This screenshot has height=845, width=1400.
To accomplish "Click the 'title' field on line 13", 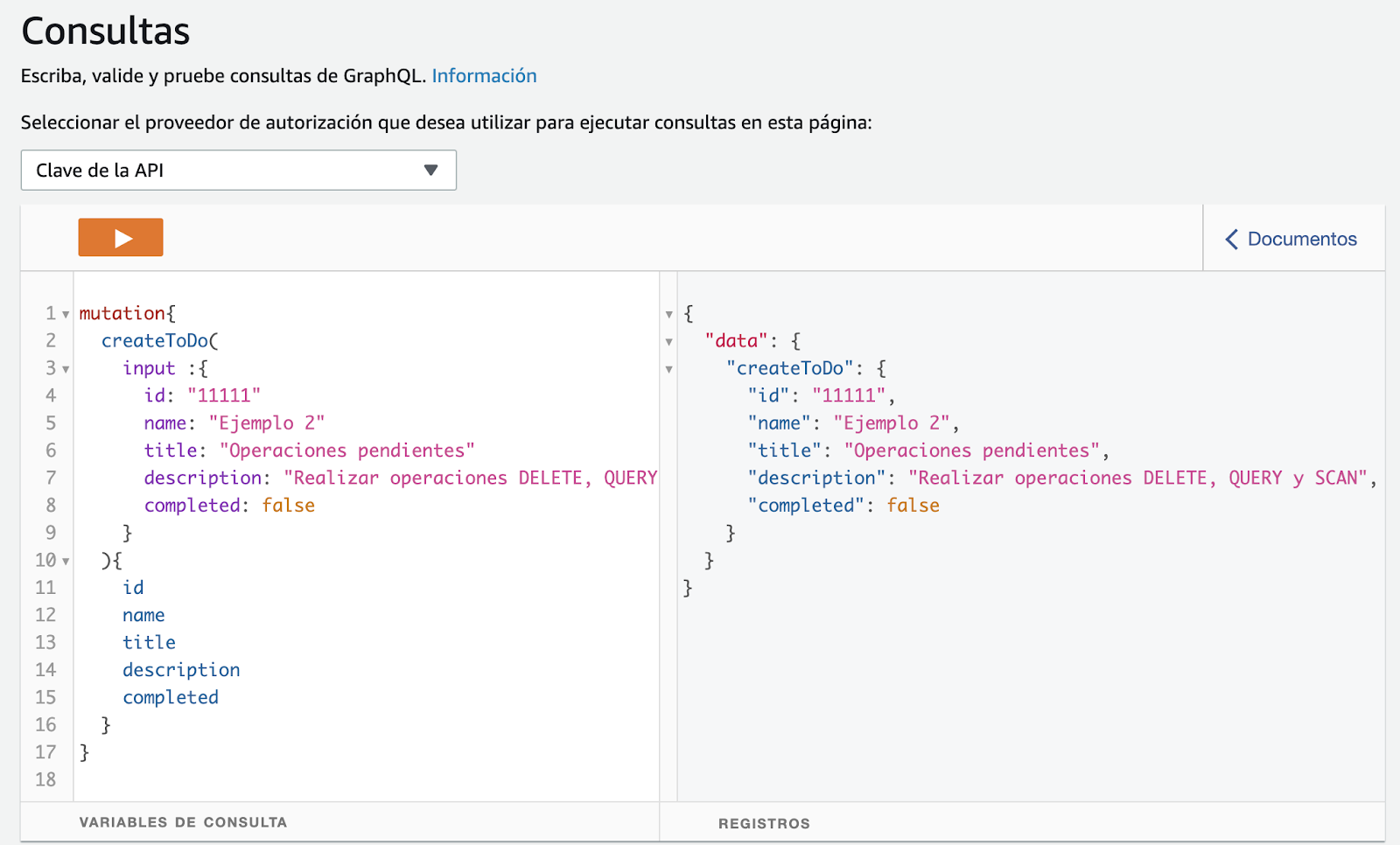I will pos(149,643).
